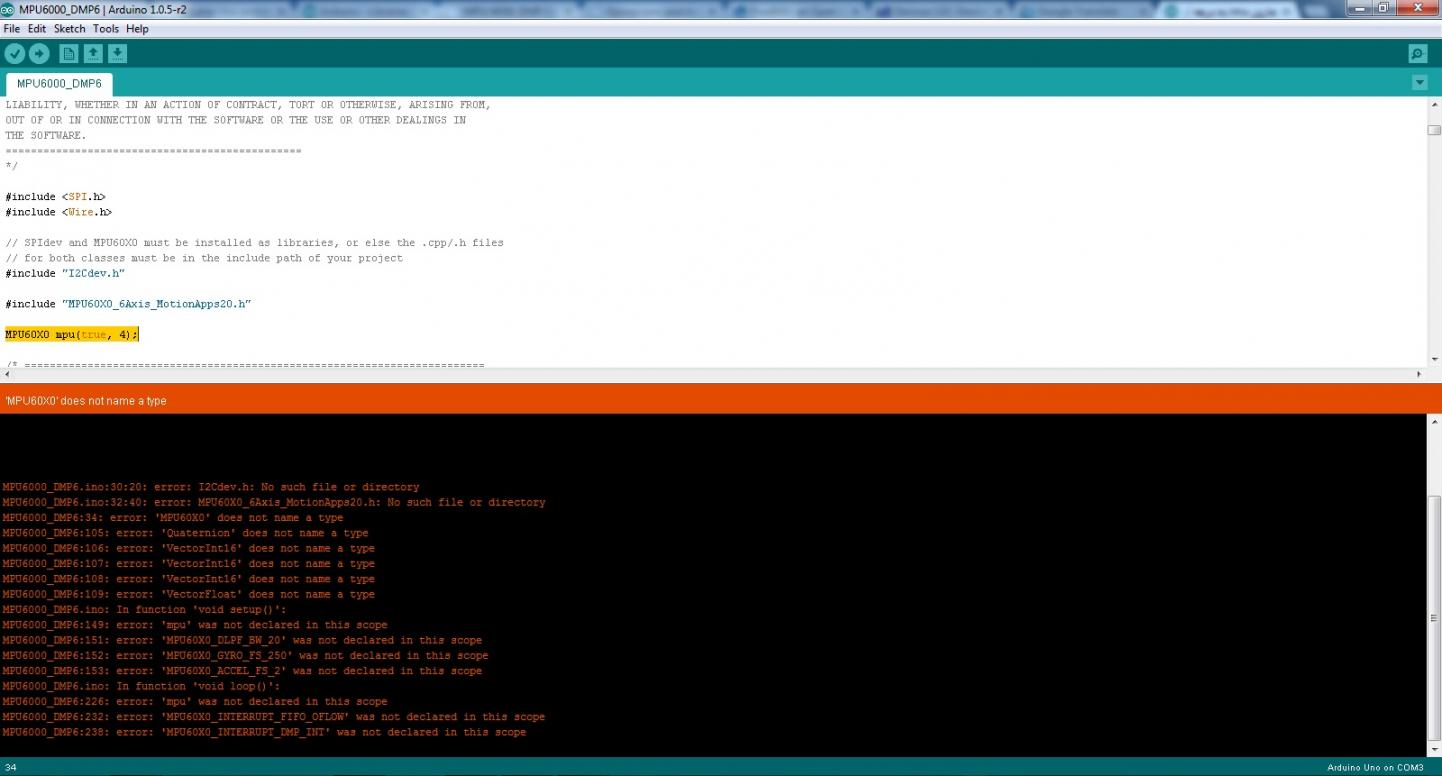Click the editor horizontal scrollbar right arrow

(x=1419, y=374)
